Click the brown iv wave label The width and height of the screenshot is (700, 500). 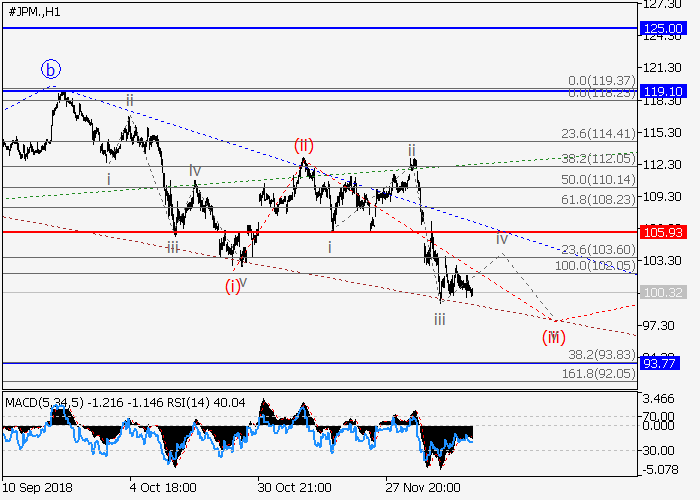(x=195, y=171)
